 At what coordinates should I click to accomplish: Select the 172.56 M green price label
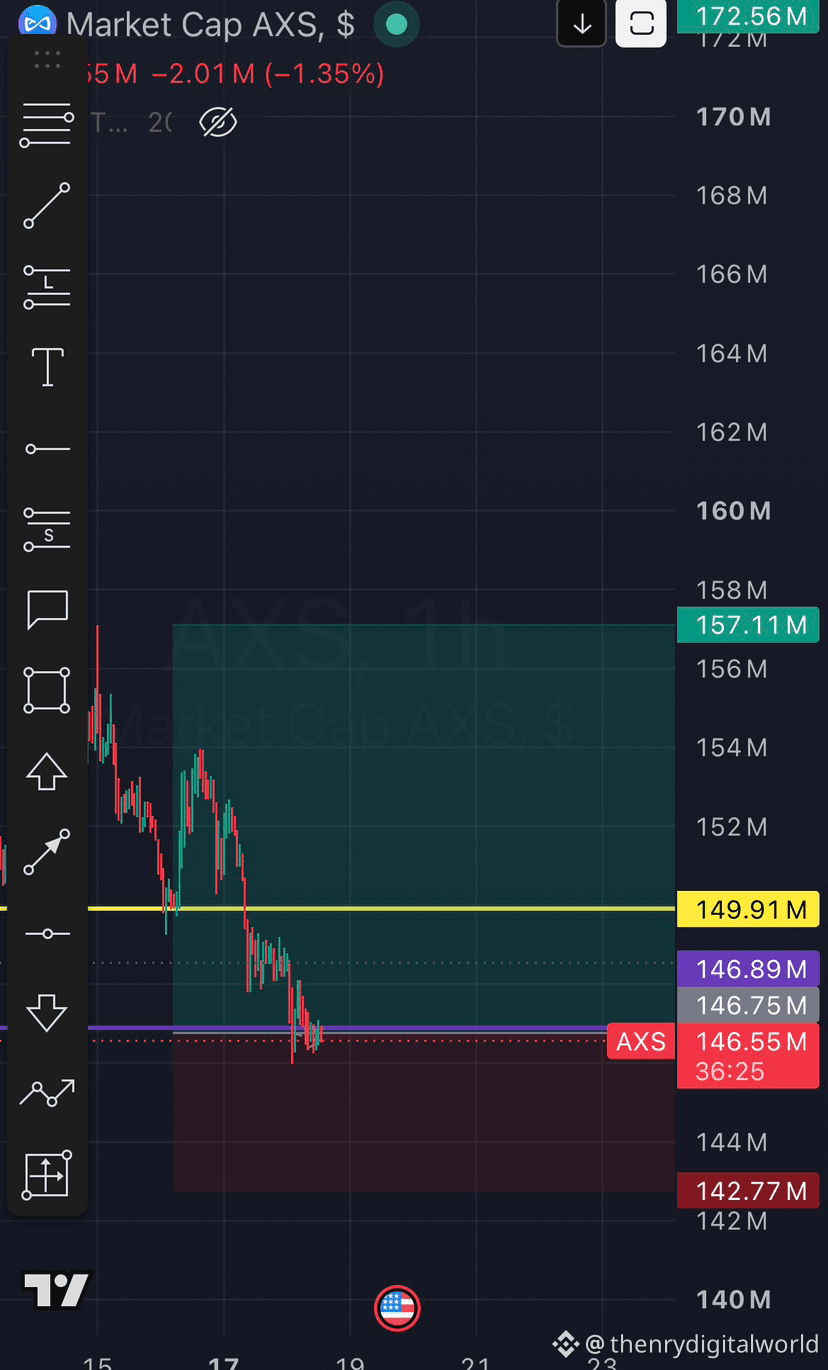tap(748, 15)
